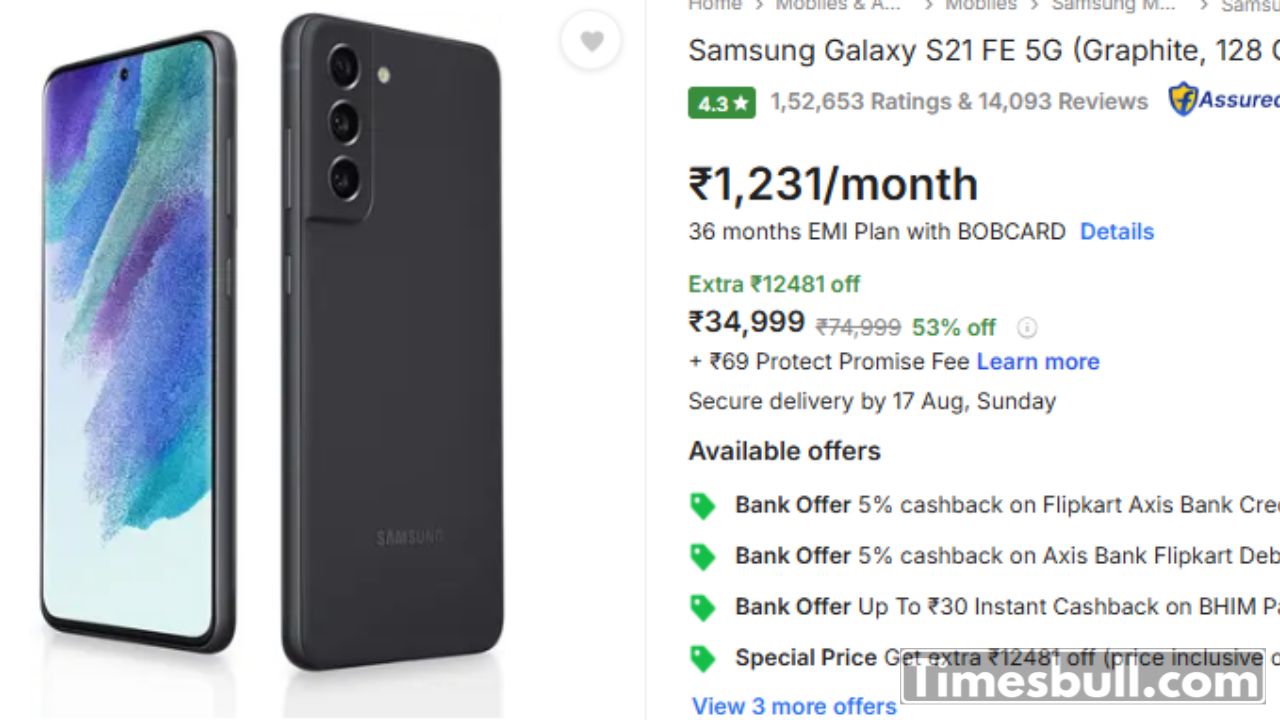This screenshot has height=720, width=1280.
Task: Add the phone to wishlist with heart icon
Action: click(x=592, y=41)
